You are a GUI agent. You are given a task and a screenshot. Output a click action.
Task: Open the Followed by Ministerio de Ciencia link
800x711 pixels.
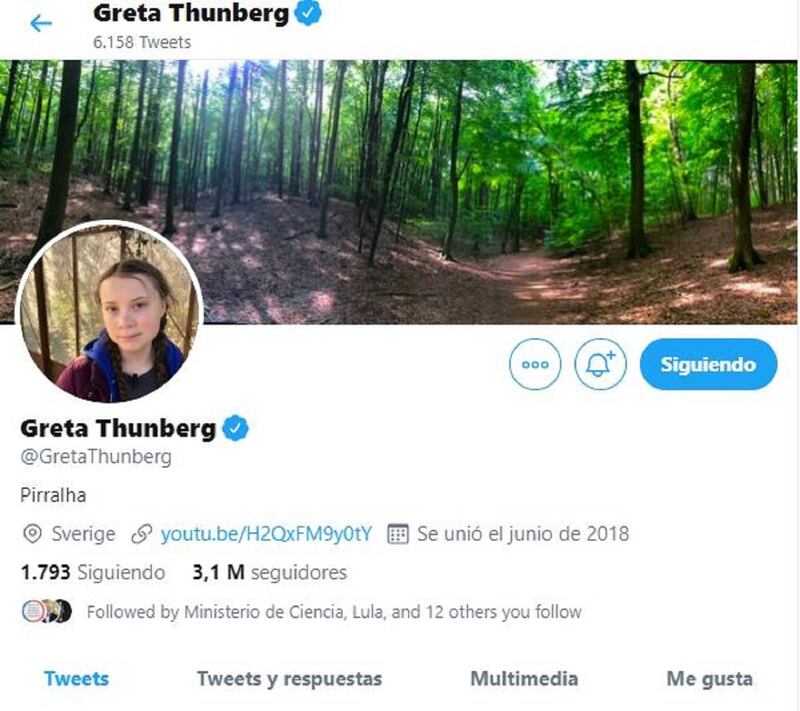334,612
